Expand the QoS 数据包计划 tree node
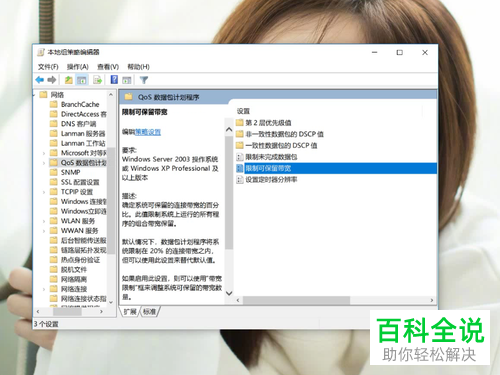 coord(44,163)
